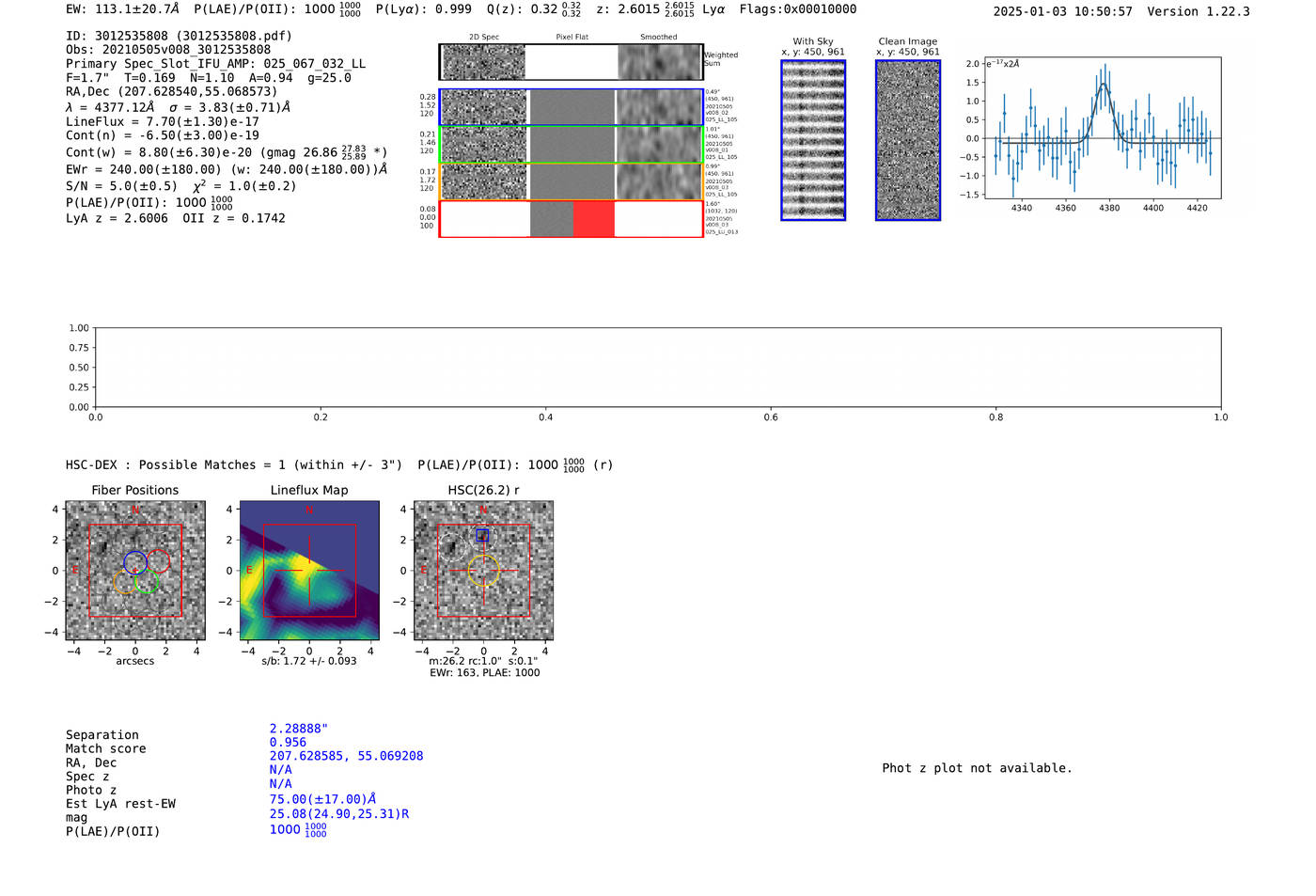This screenshot has width=1316, height=896.
Task: Click the 'ID: 3012535808 (3012535808.pdf)' line
Action: click(179, 36)
